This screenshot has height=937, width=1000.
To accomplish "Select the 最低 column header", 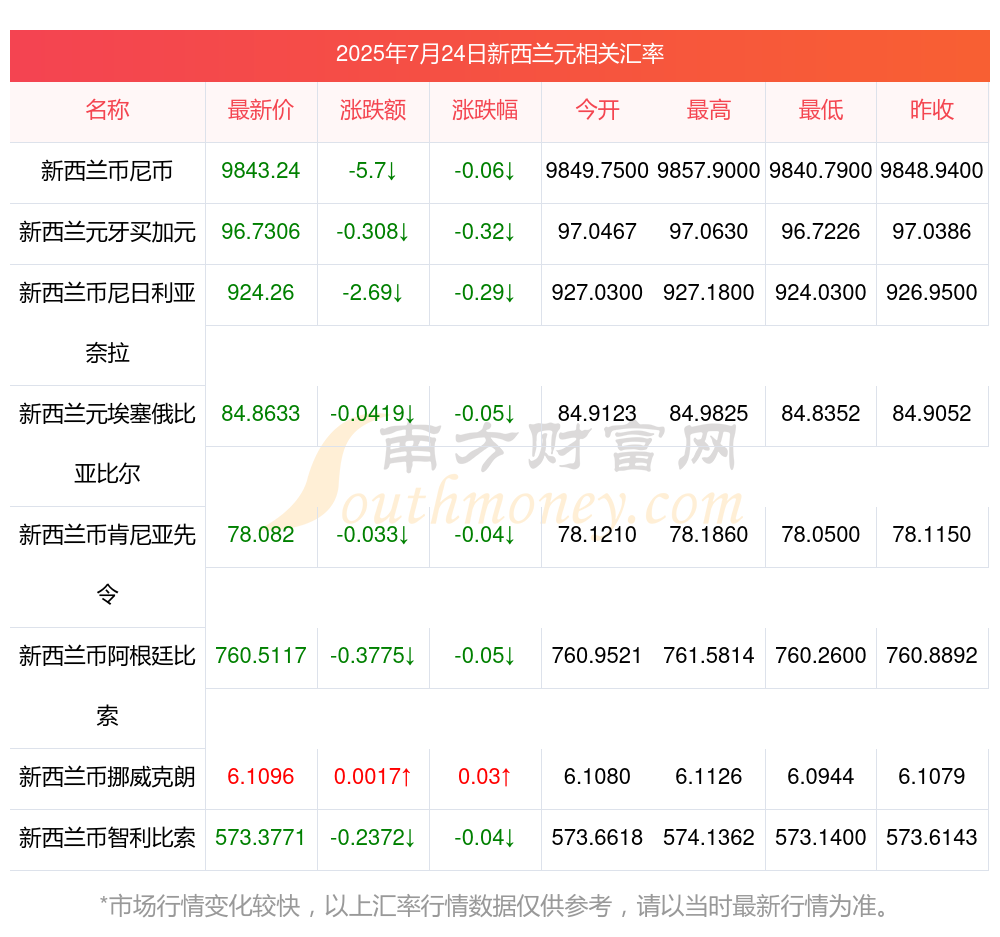I will tap(821, 110).
